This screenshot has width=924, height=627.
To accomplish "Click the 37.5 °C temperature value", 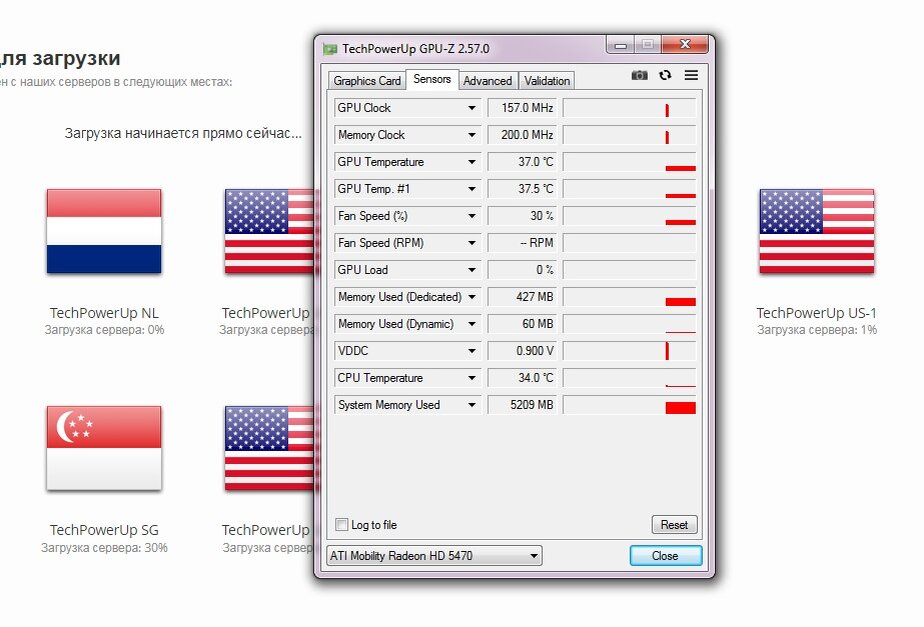I will point(522,189).
